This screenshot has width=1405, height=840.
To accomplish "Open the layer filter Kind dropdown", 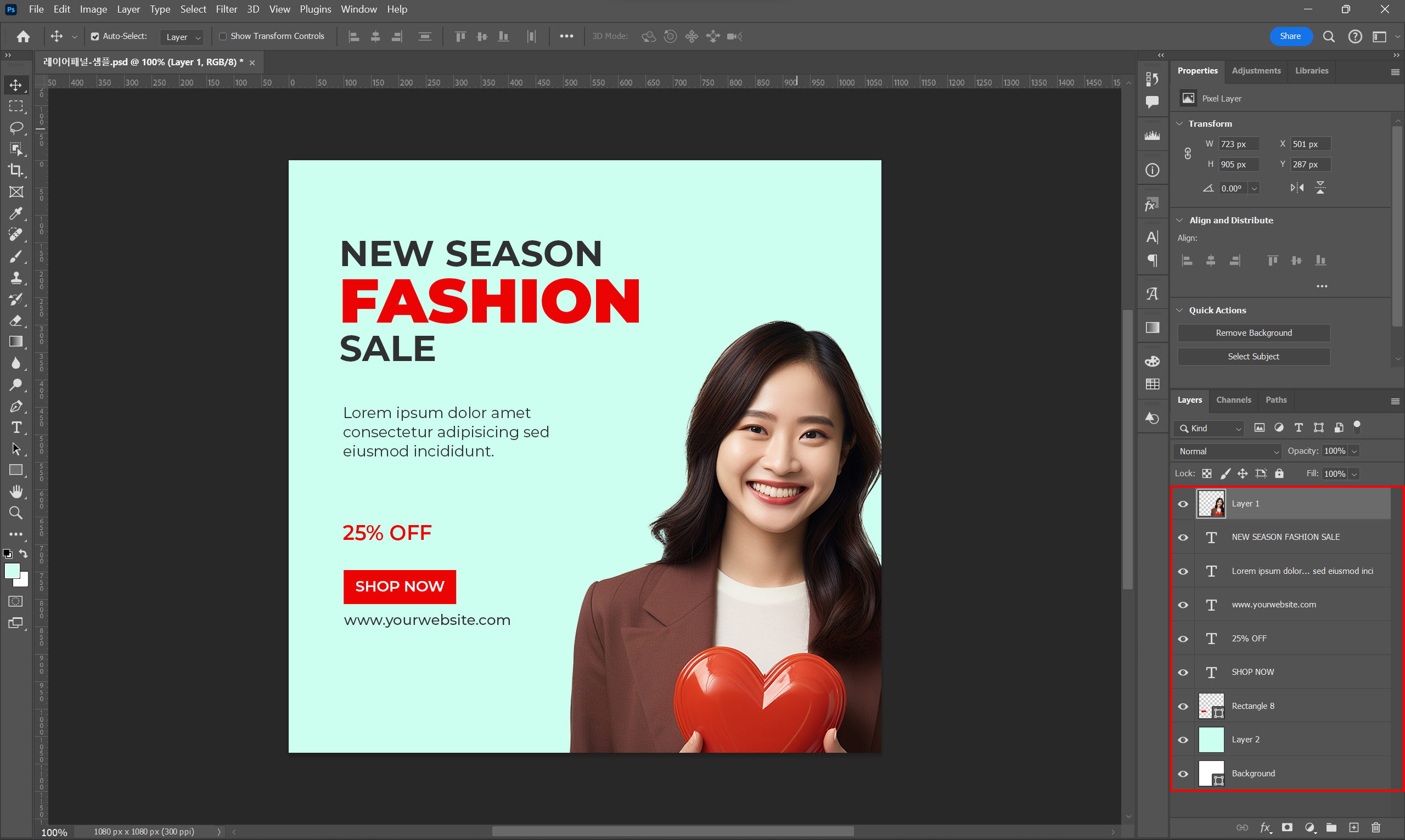I will [x=1210, y=429].
